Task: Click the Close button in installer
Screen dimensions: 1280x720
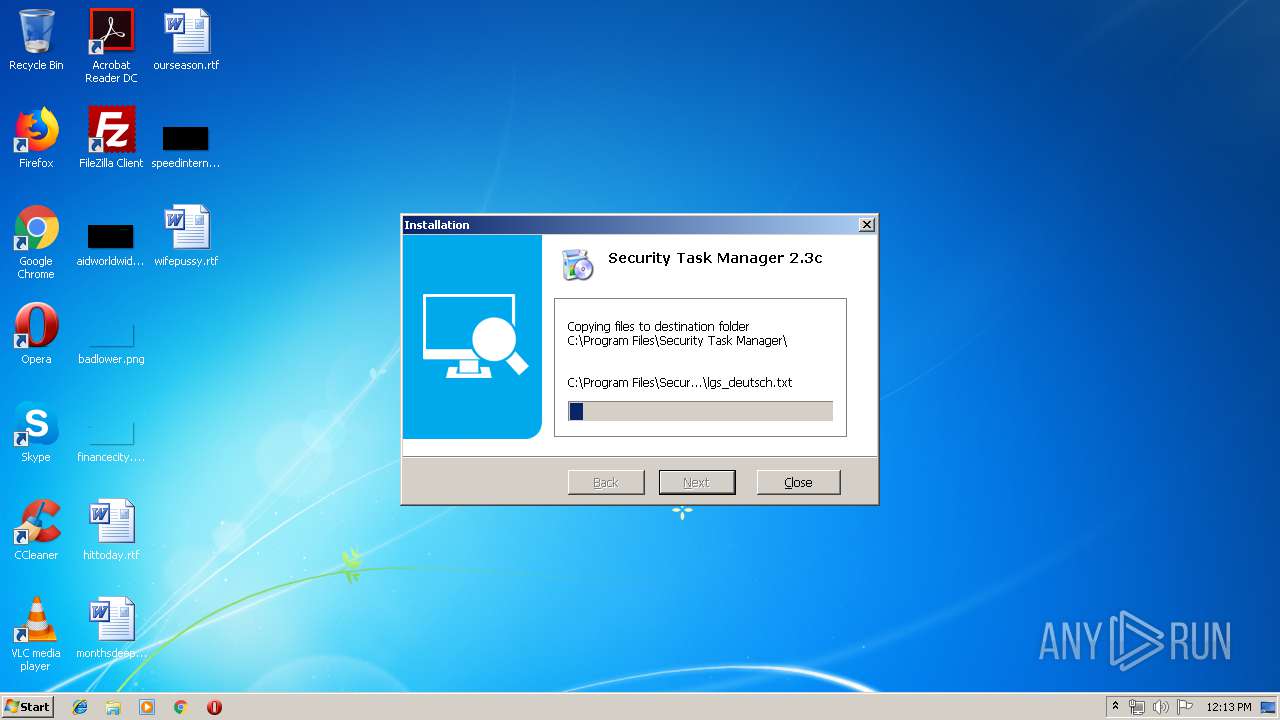Action: pos(798,482)
